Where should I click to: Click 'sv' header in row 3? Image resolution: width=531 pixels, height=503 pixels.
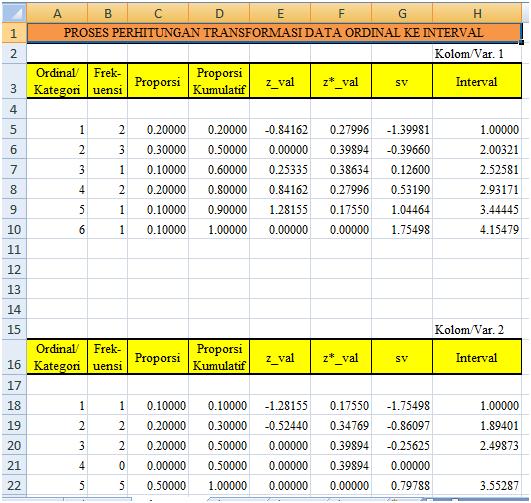pos(402,81)
